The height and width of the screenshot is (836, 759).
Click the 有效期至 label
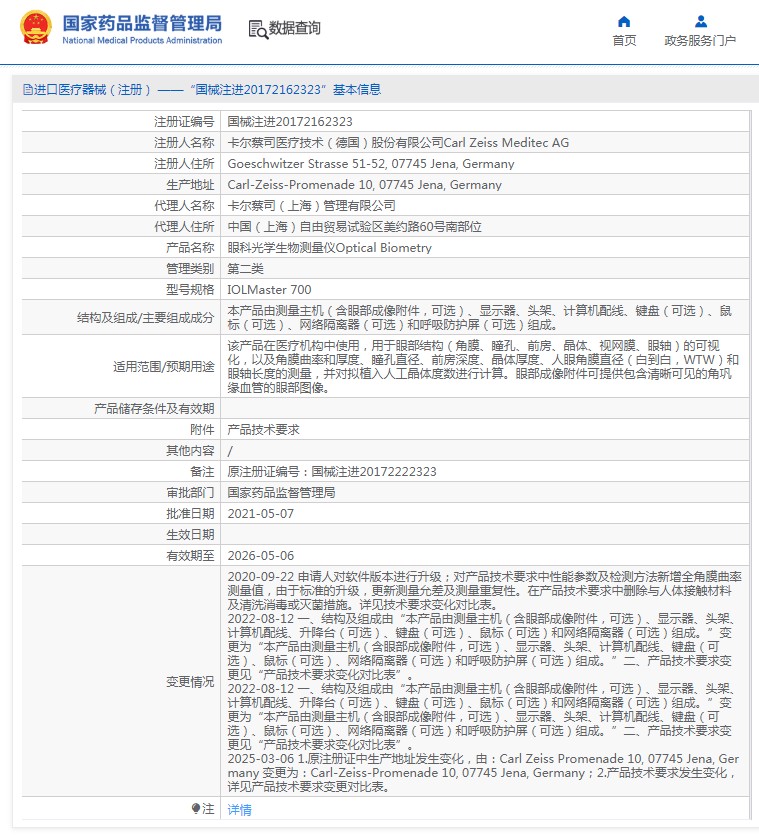190,556
